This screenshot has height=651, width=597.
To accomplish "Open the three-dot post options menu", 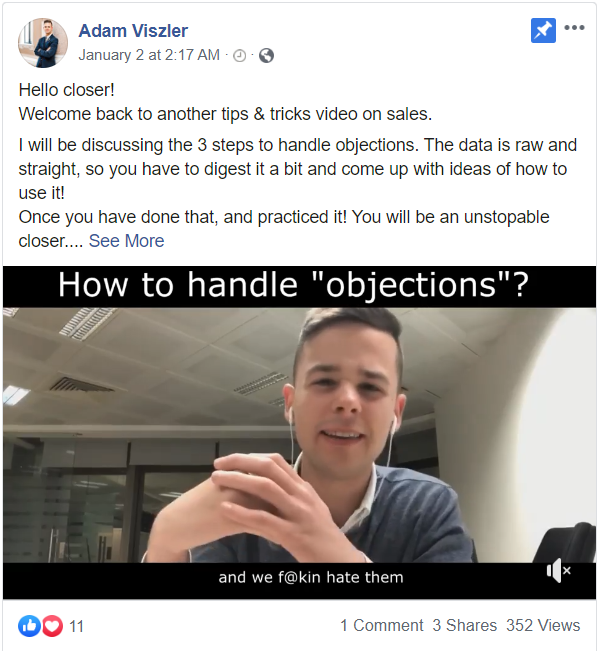I will tap(575, 28).
